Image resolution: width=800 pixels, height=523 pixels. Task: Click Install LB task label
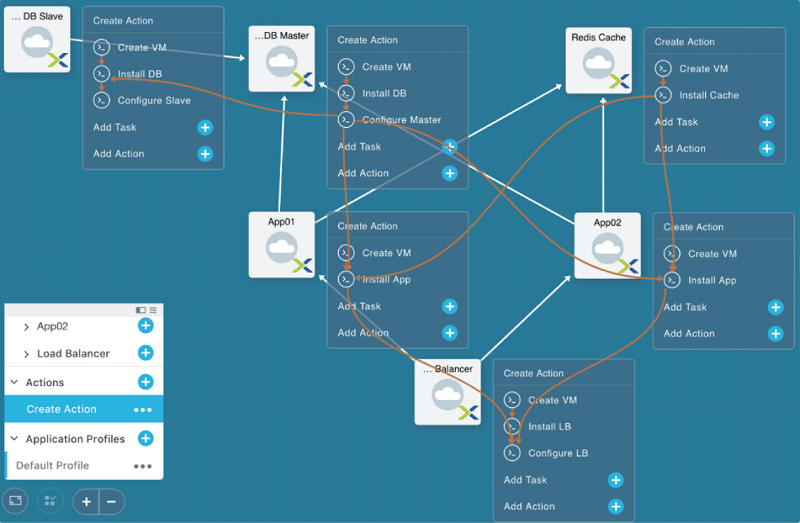549,427
